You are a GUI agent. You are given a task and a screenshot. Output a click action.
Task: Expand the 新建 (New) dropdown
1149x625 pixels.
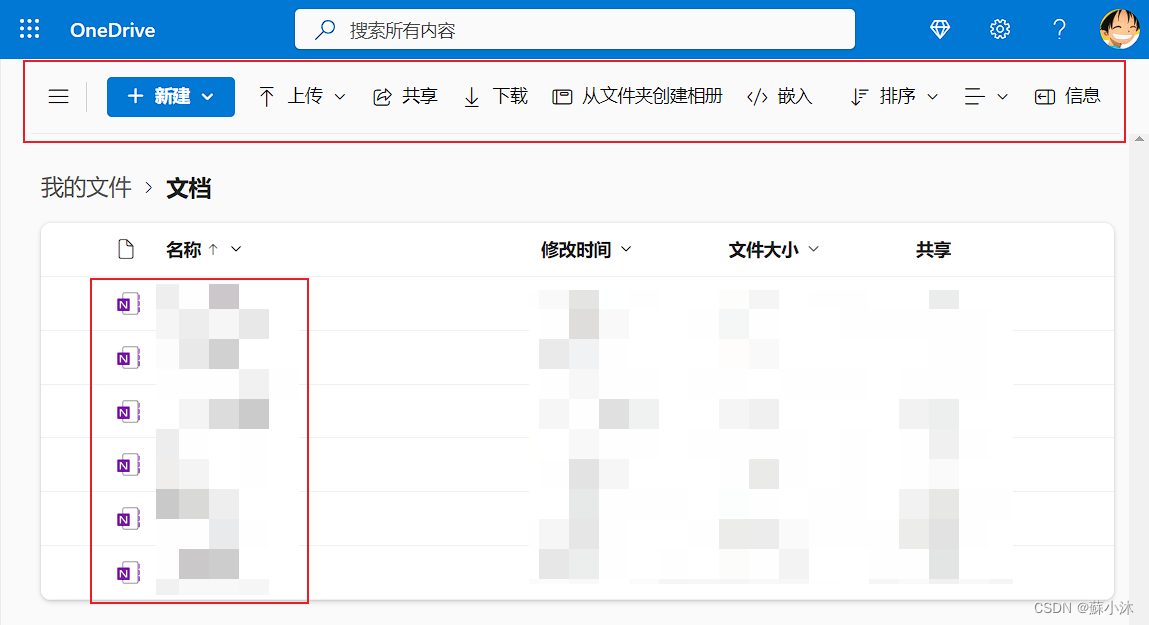(170, 96)
